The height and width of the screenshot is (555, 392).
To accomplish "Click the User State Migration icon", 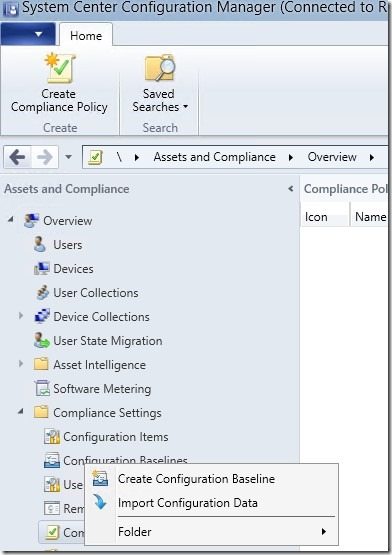I will coord(41,341).
